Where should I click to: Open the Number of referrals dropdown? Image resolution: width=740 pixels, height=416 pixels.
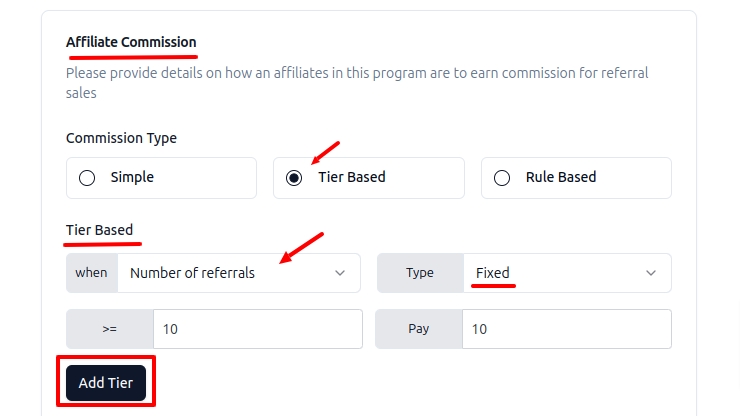coord(238,273)
